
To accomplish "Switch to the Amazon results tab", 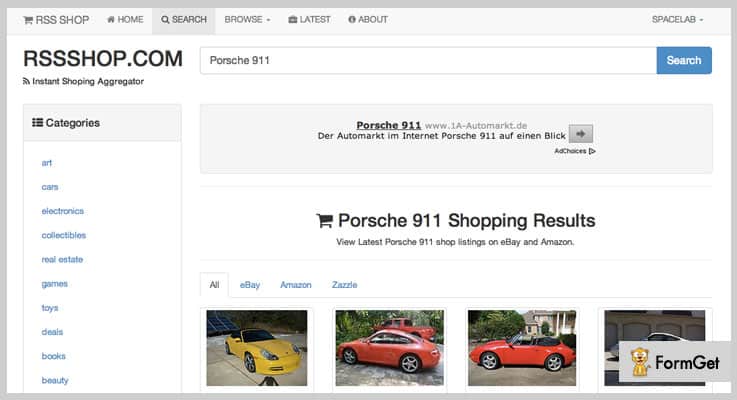I will 296,285.
